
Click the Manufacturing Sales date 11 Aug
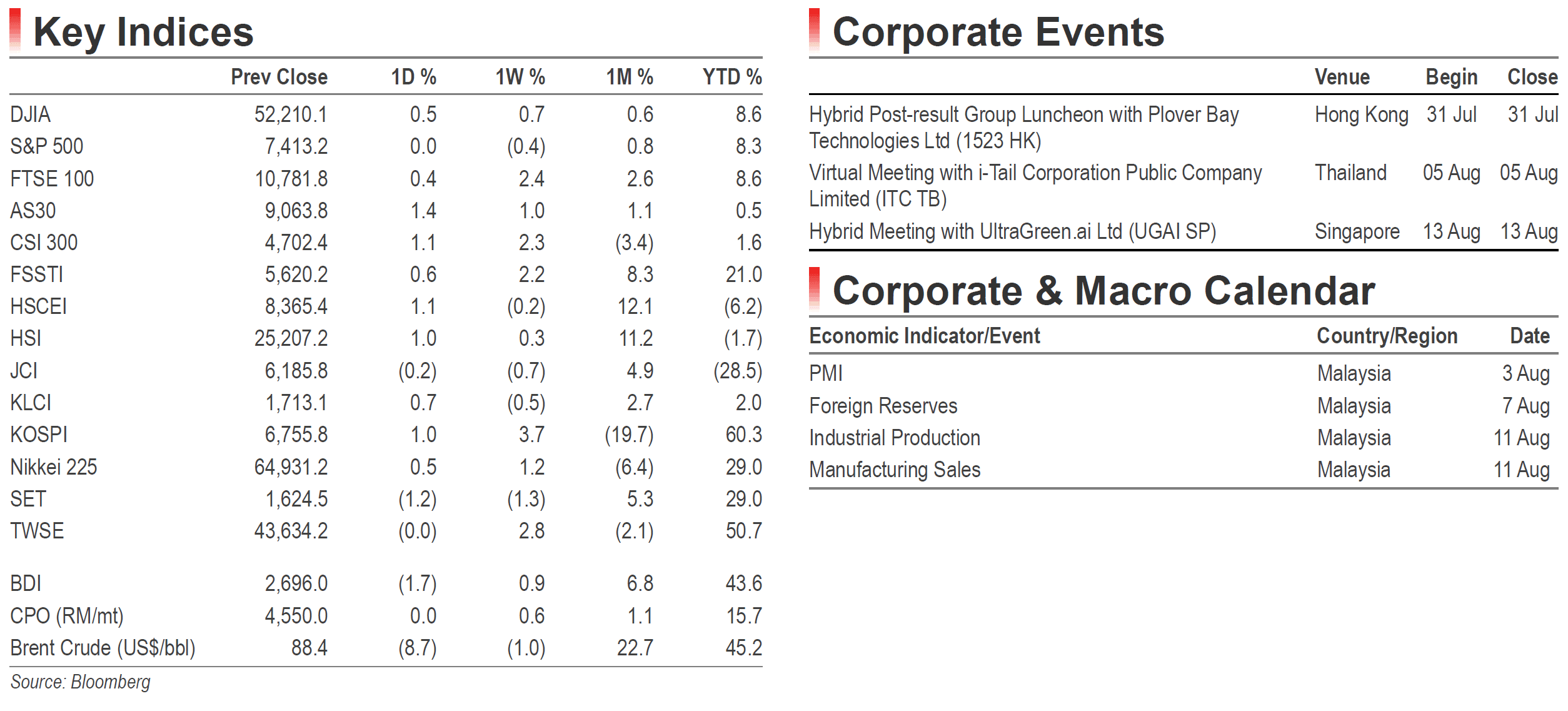1522,470
